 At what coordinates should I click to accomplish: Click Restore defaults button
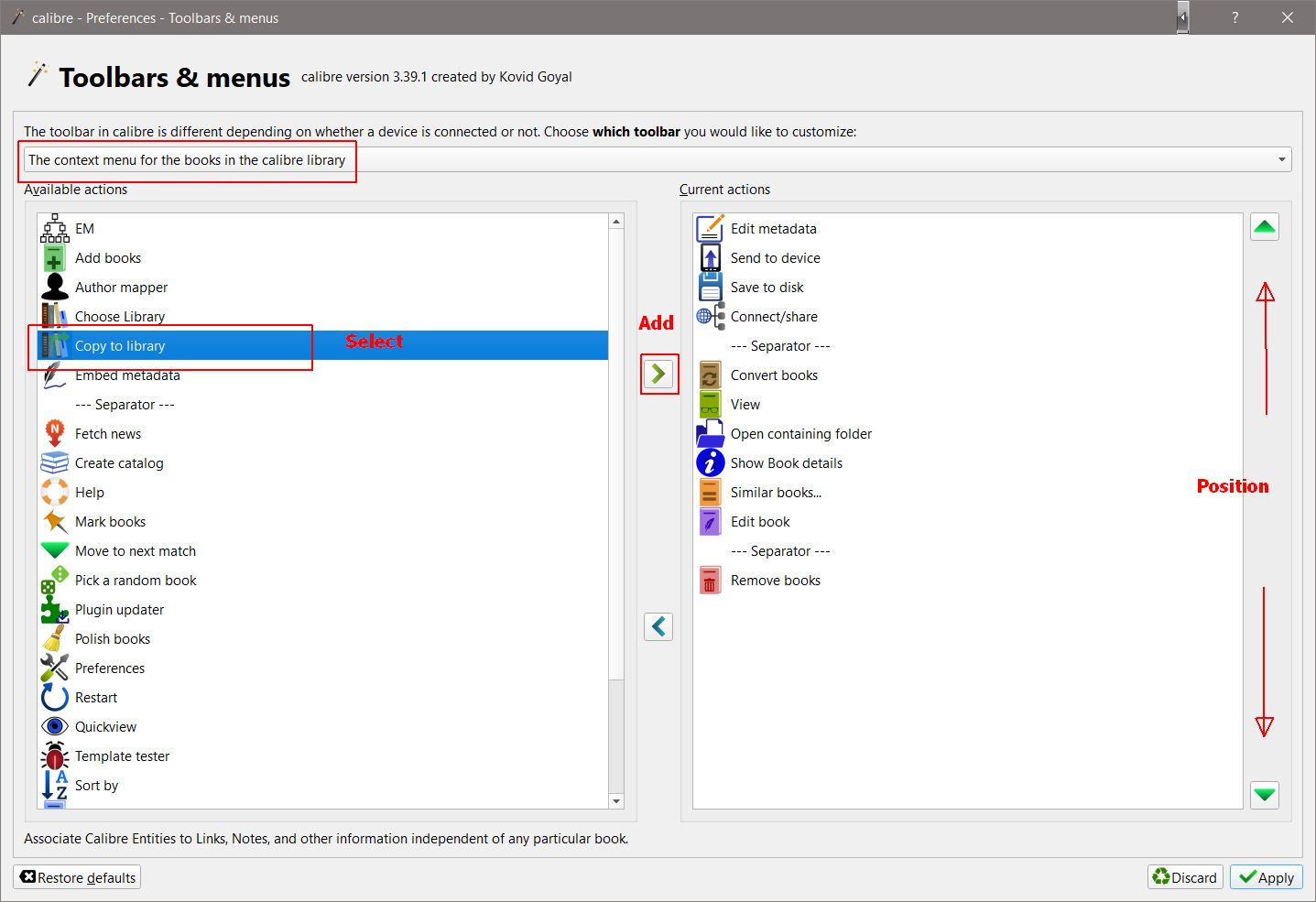pyautogui.click(x=77, y=877)
